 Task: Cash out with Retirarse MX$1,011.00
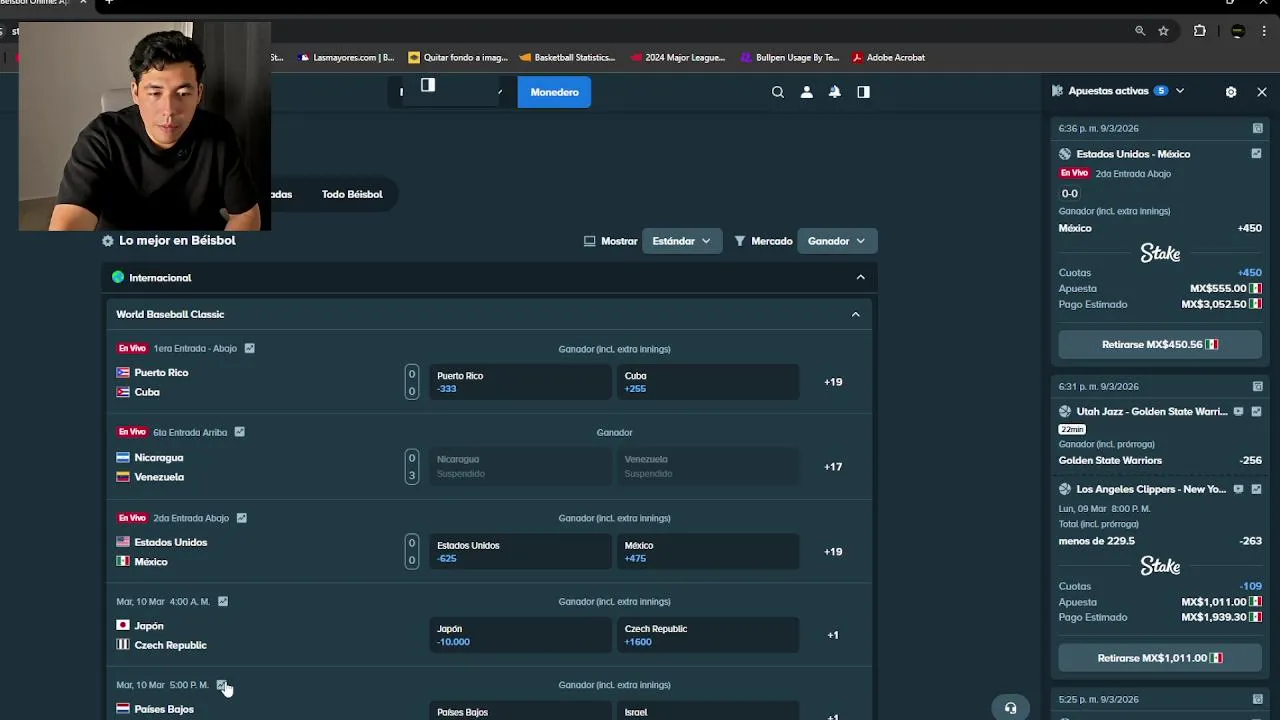[1160, 658]
